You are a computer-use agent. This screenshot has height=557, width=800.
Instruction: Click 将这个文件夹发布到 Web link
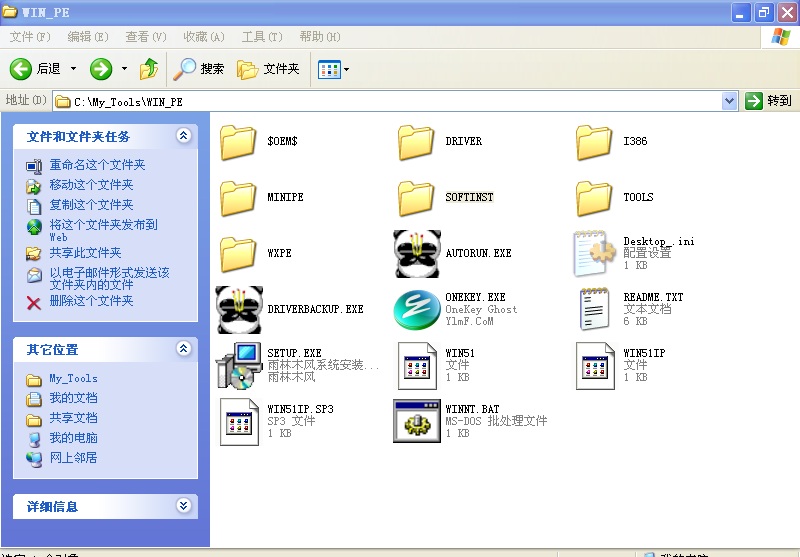point(104,230)
